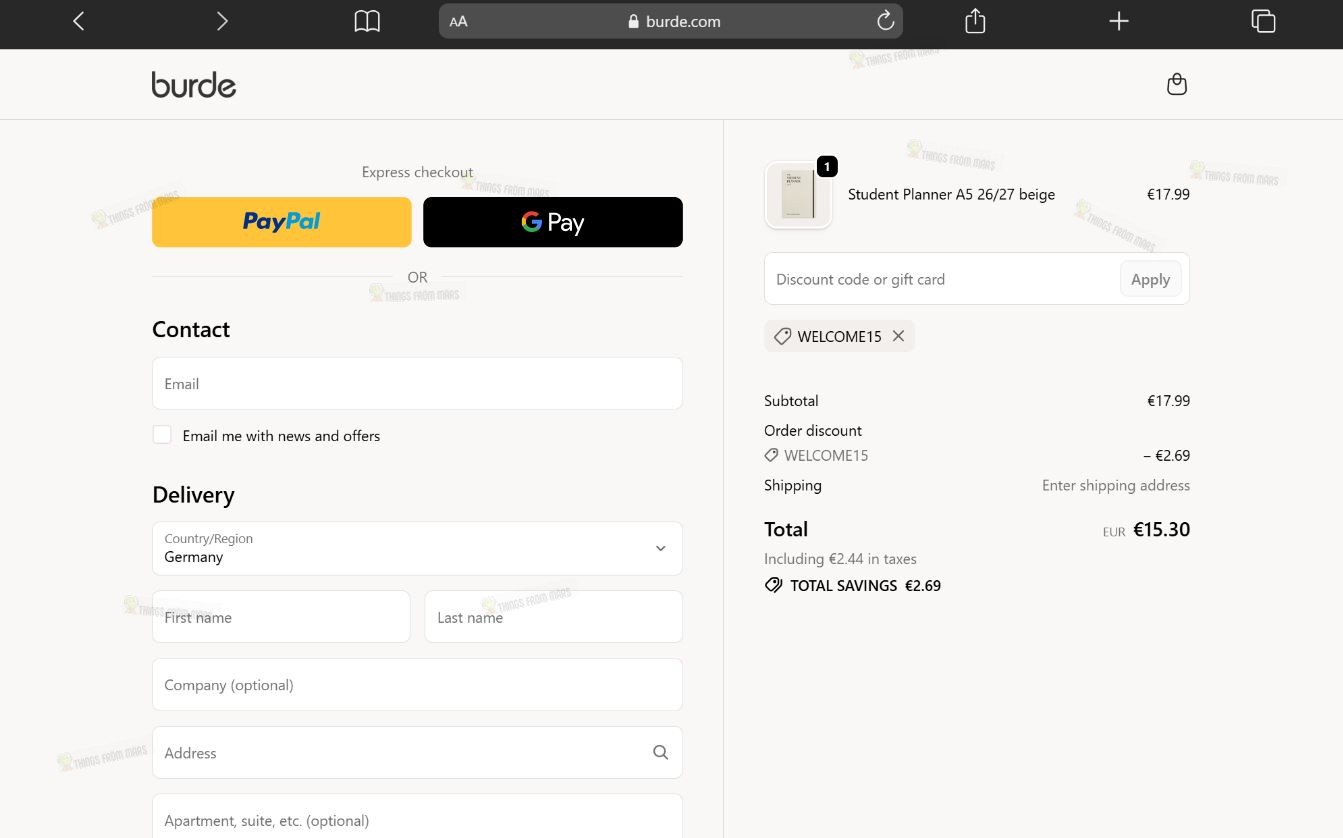The image size is (1343, 838).
Task: Click the TOTAL SAVINGS €2.69 text
Action: 865,585
